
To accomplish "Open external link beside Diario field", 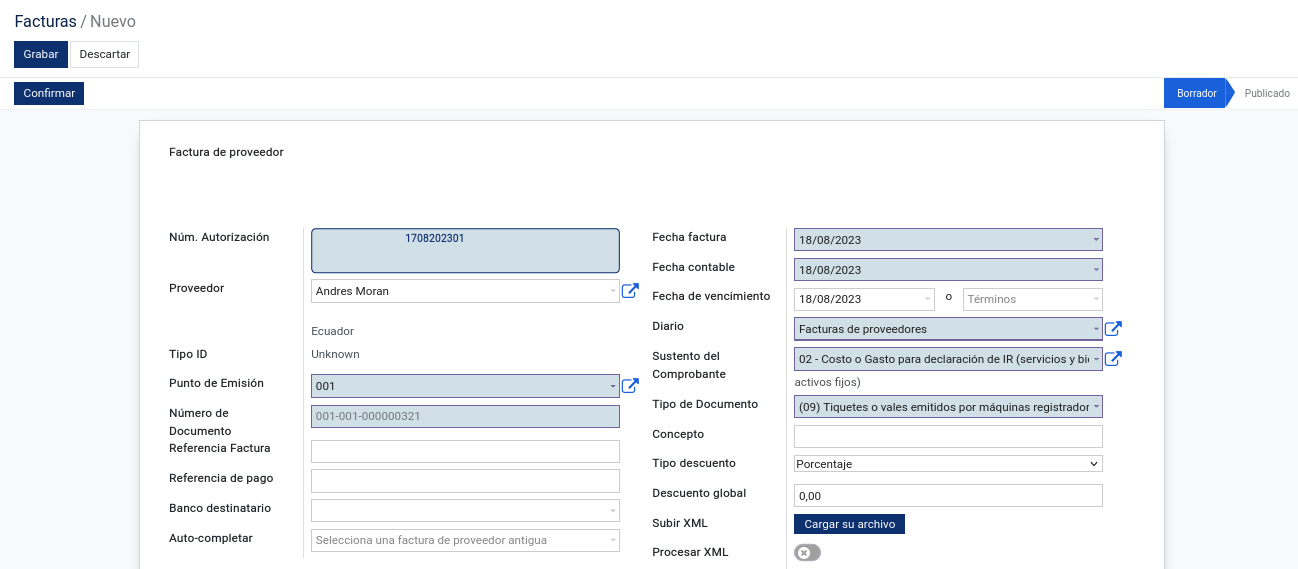I will click(x=1113, y=329).
